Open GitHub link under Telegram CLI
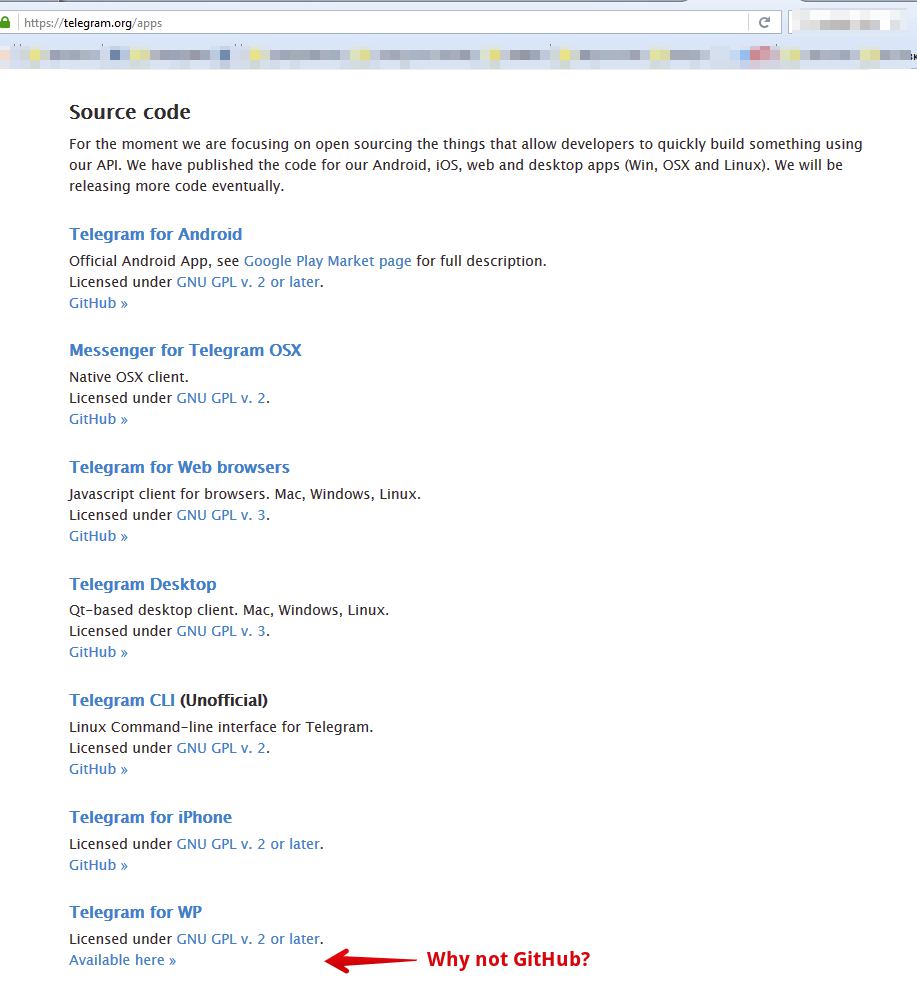917x999 pixels. point(98,770)
